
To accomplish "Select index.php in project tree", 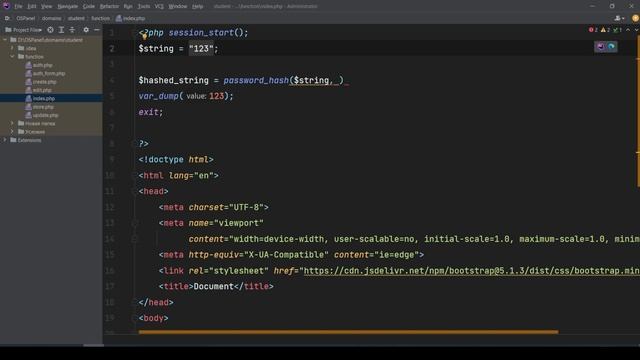I will (44, 98).
